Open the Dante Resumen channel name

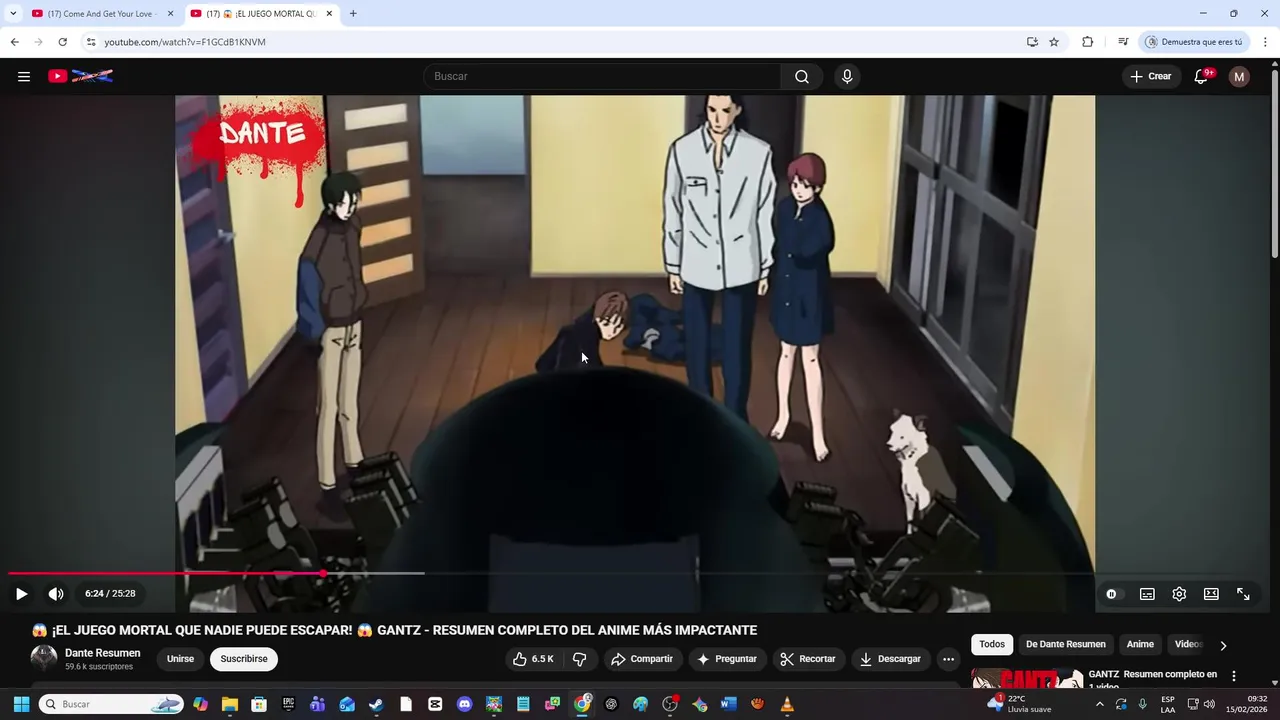tap(103, 653)
